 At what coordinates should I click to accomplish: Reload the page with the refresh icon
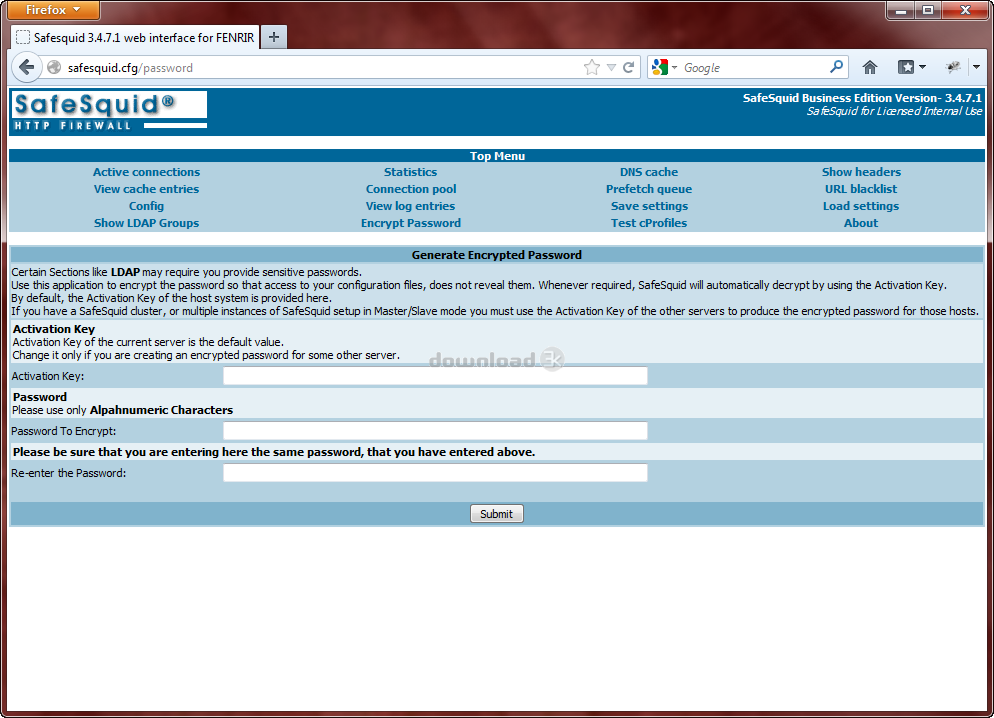coord(628,67)
